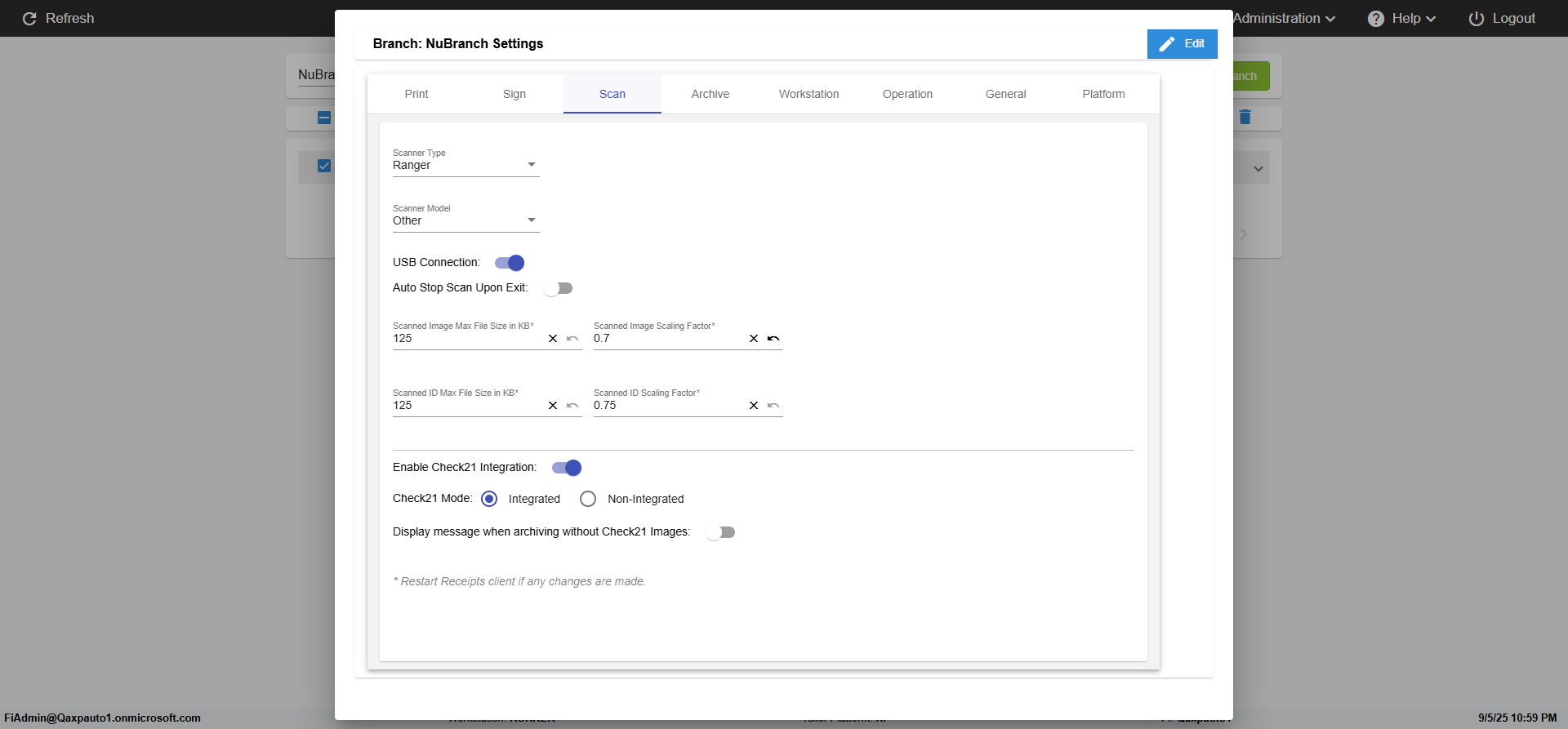This screenshot has width=1568, height=729.
Task: Clear the Scanned ID Max File Size field
Action: pyautogui.click(x=553, y=406)
